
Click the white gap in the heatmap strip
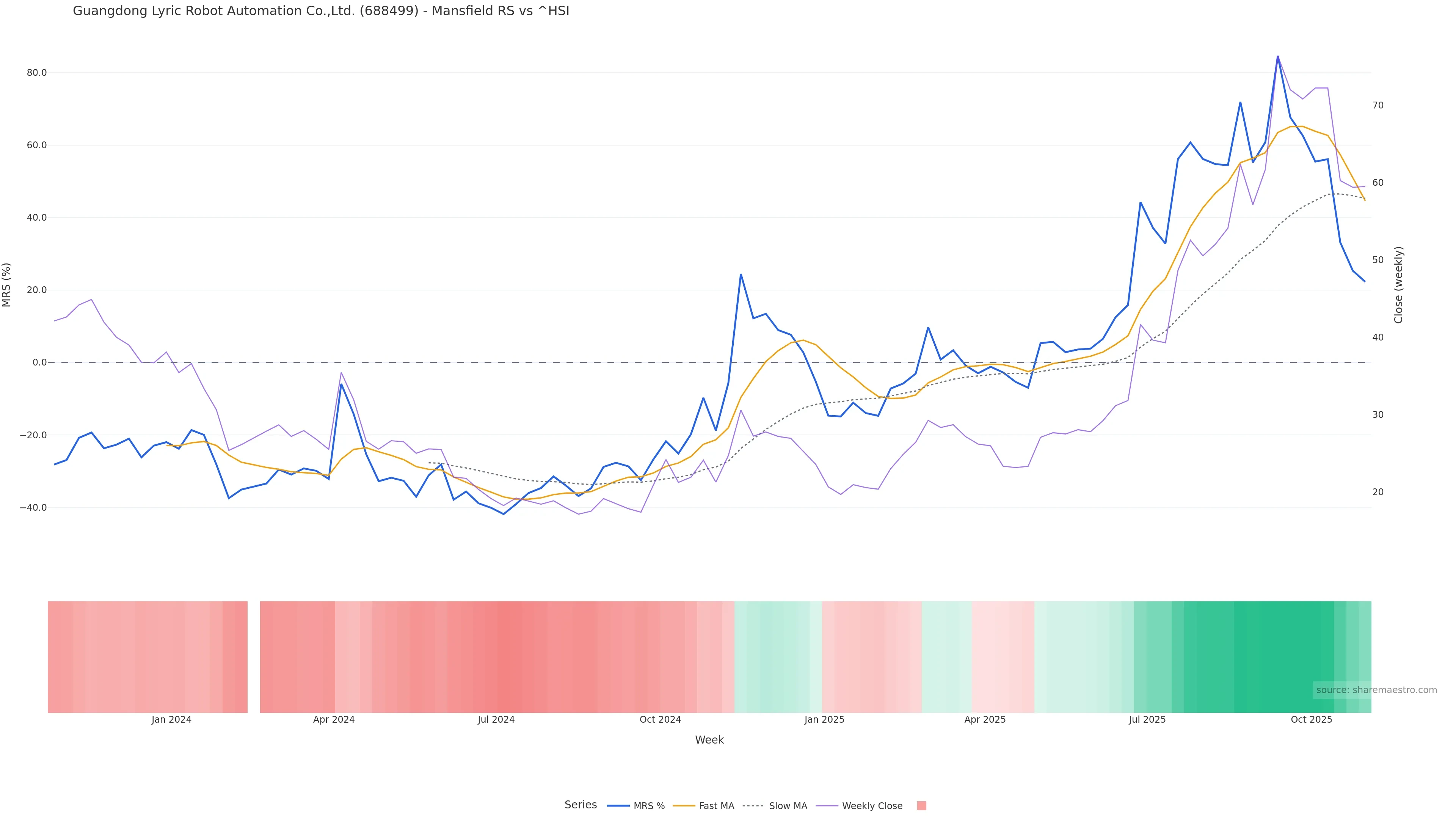pyautogui.click(x=254, y=656)
